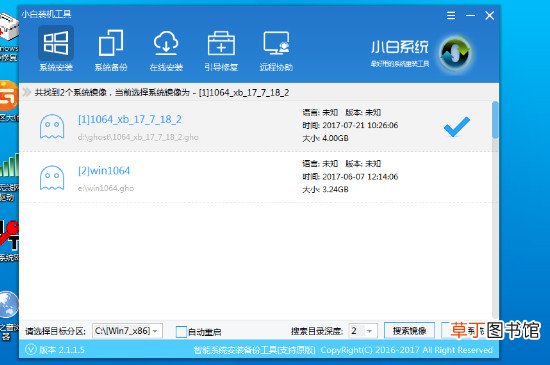
Task: Click the ghost icon of 1064_xb_17_7_18_2
Action: coord(52,127)
